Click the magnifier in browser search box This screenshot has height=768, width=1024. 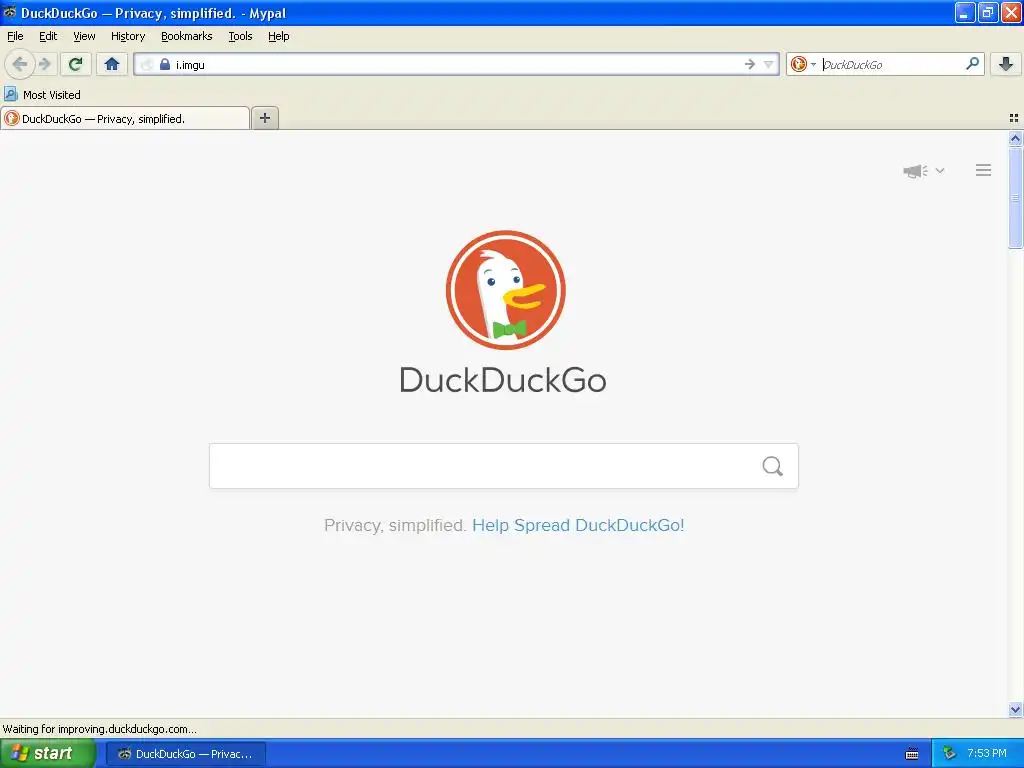click(972, 64)
